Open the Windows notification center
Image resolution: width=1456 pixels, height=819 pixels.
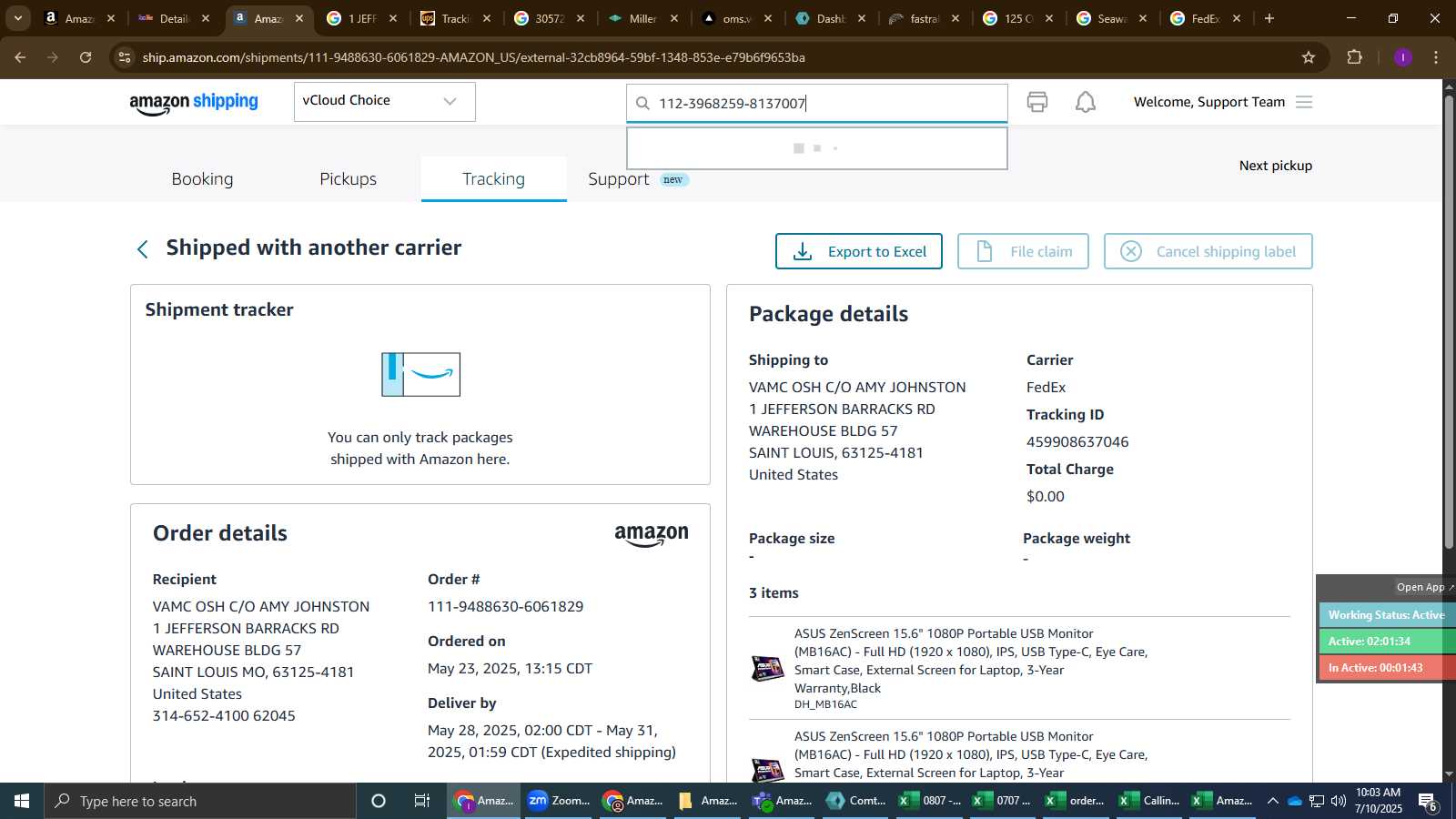(x=1428, y=801)
